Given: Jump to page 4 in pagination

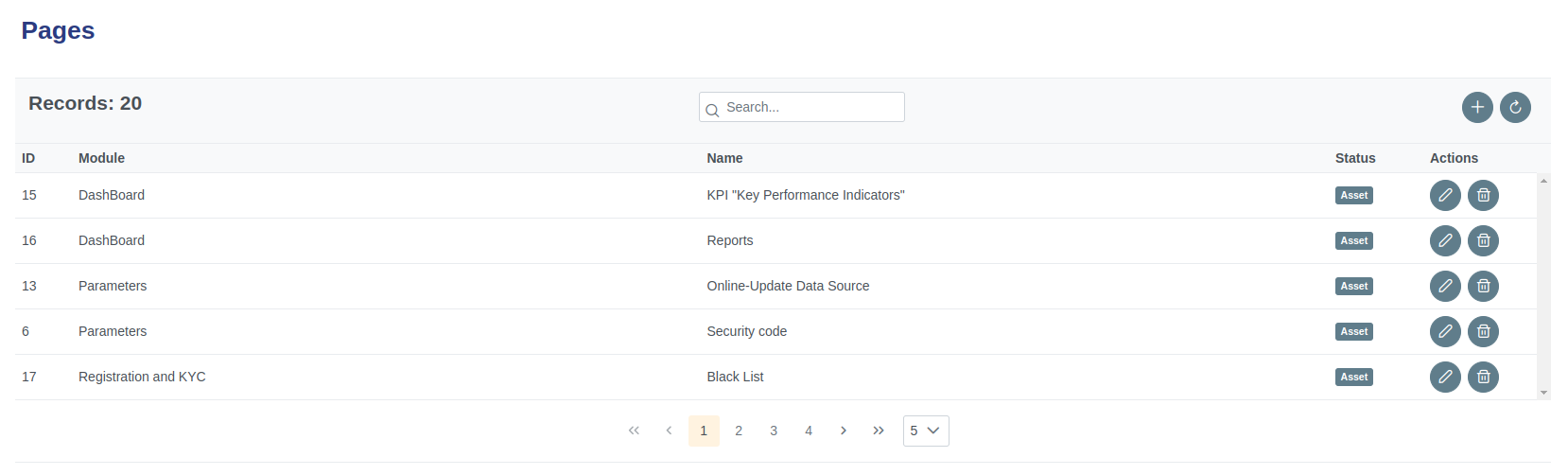Looking at the screenshot, I should pyautogui.click(x=809, y=431).
